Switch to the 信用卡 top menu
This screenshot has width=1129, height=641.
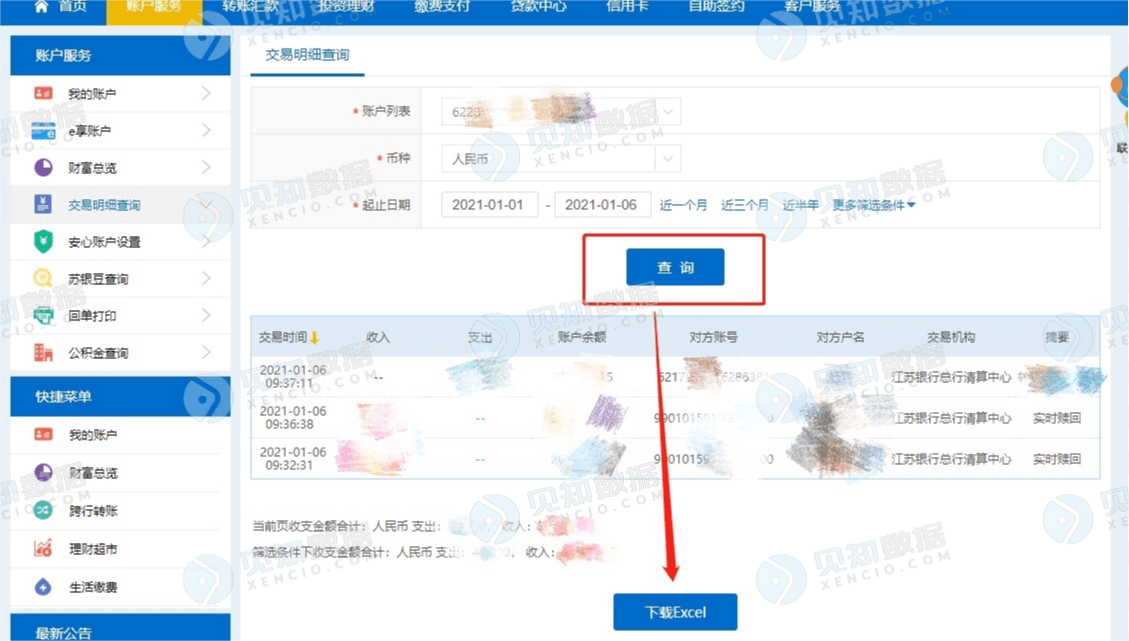[x=626, y=6]
